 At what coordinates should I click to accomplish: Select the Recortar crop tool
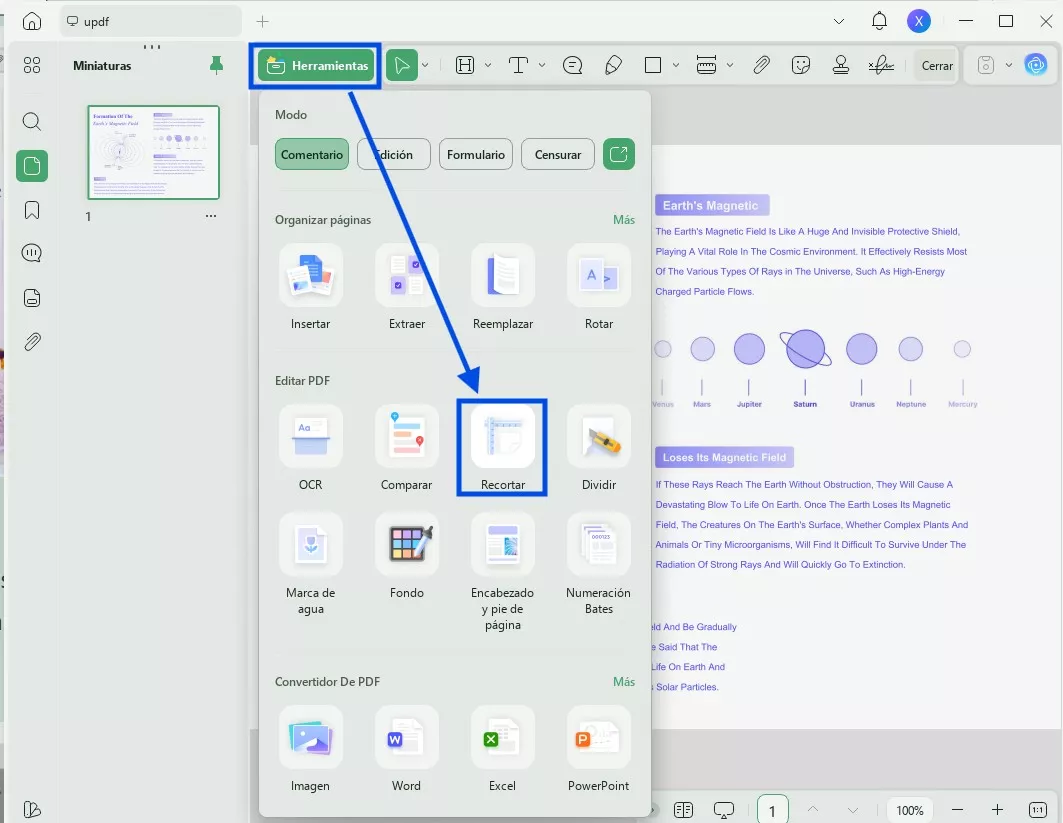click(x=502, y=436)
